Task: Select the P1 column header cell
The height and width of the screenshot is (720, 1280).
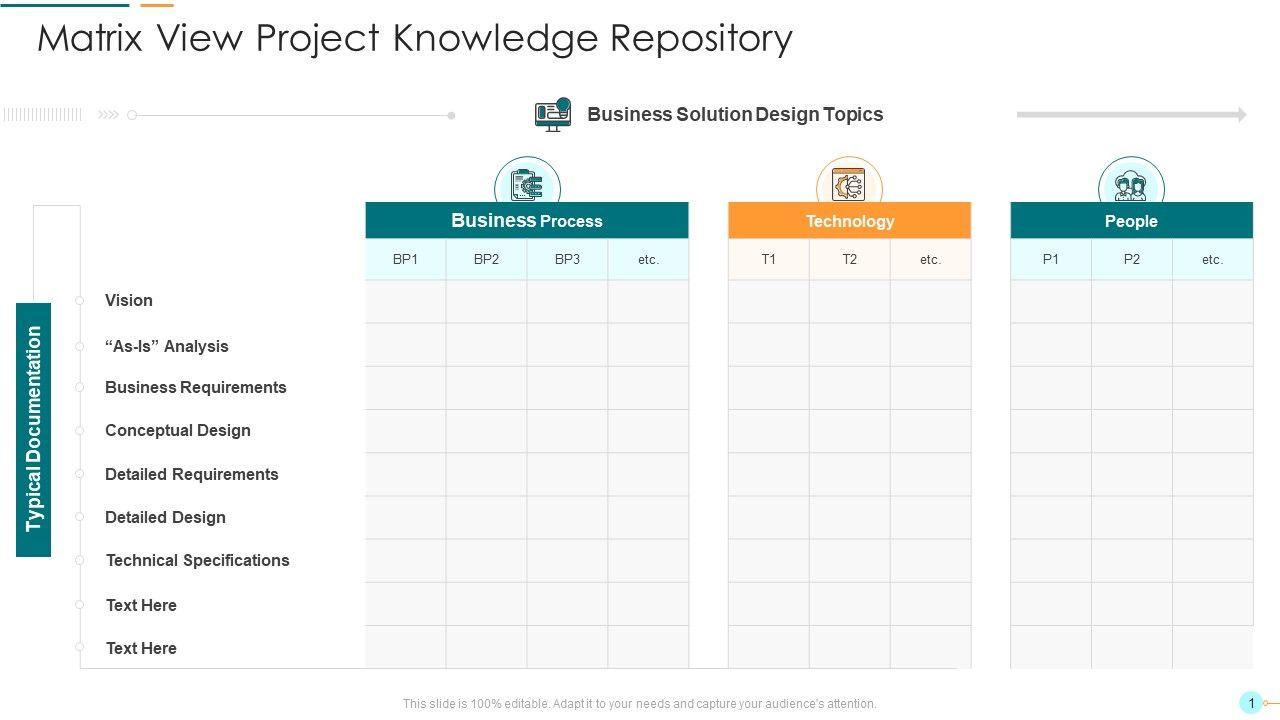Action: tap(1051, 259)
